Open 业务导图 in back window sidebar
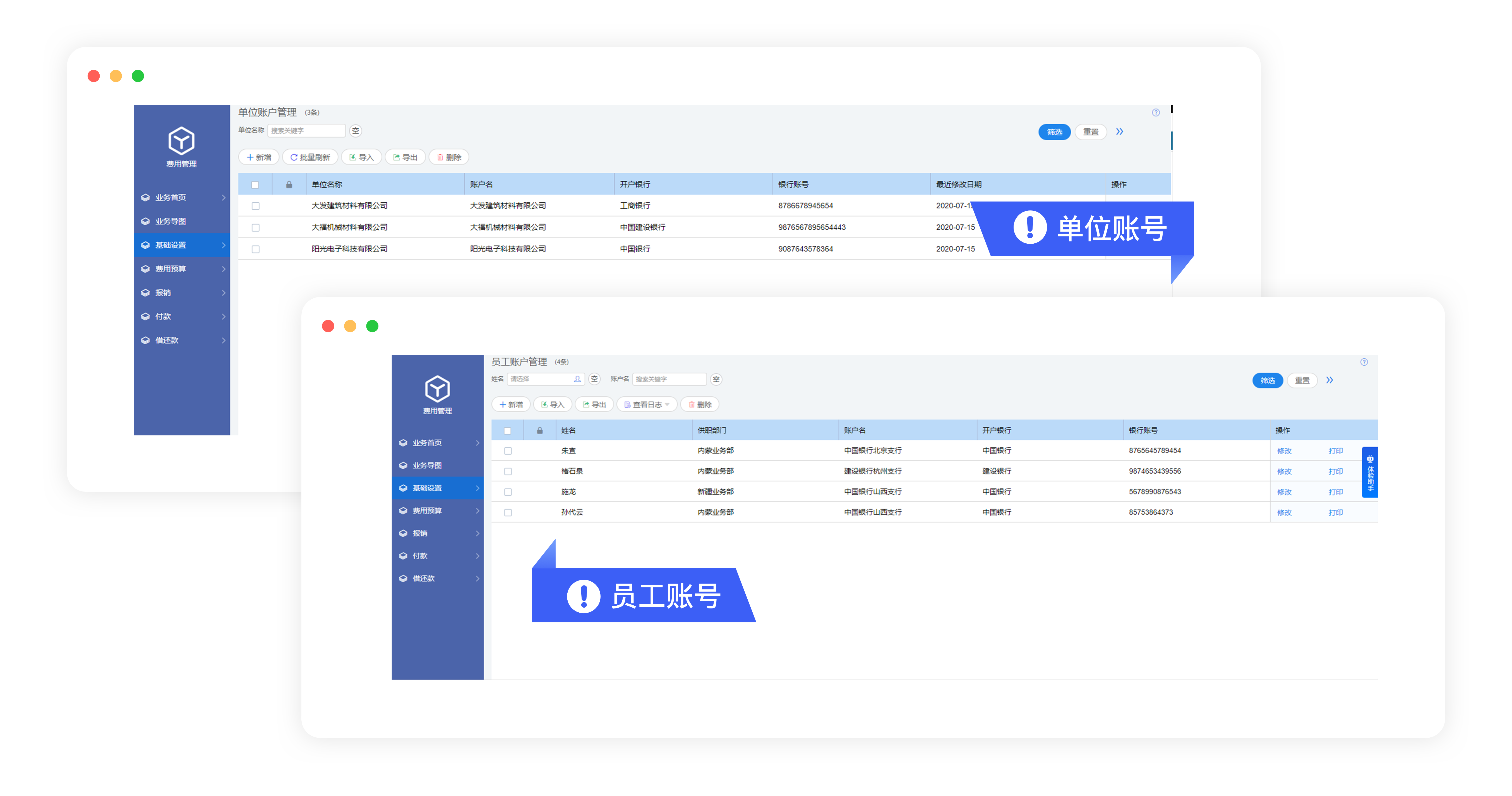 pos(182,221)
